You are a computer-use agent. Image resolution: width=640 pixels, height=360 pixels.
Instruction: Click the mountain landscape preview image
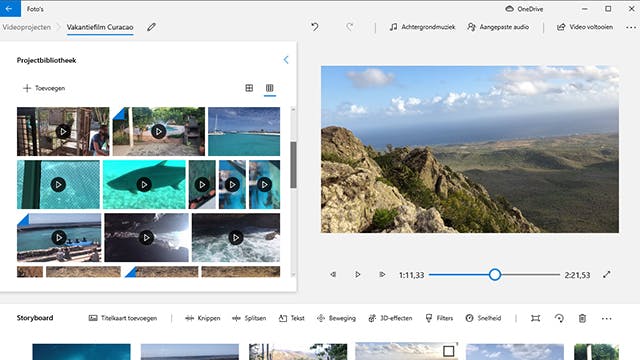click(470, 149)
